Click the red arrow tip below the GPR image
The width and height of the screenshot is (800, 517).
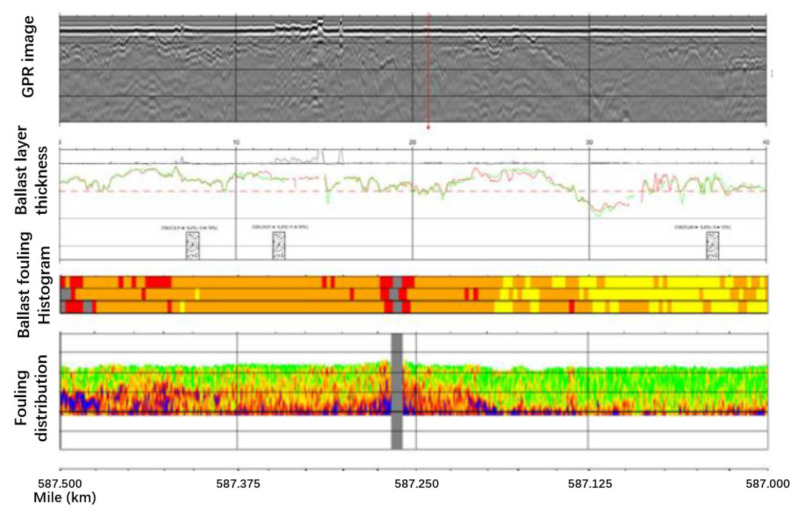(428, 127)
